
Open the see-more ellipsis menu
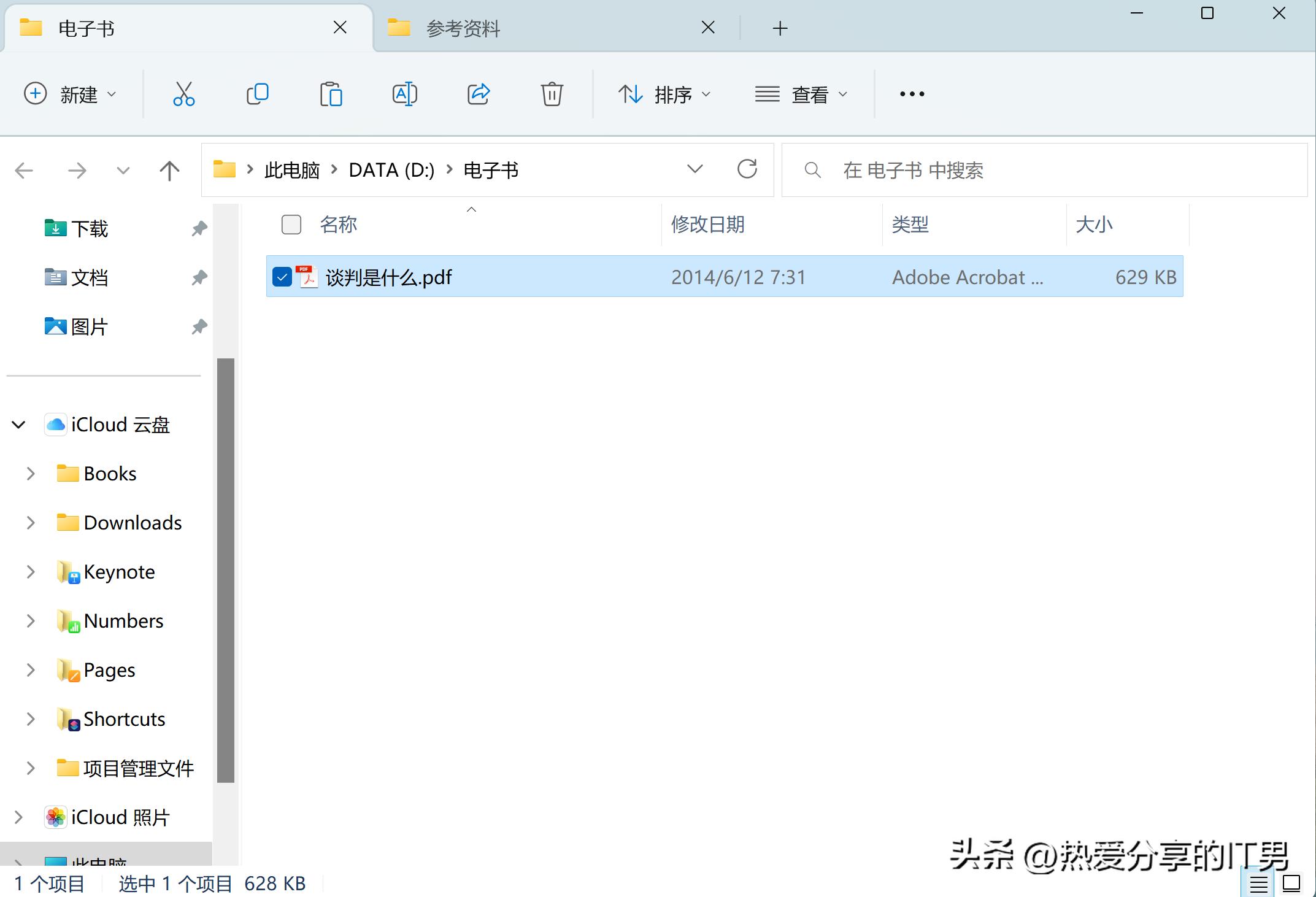pyautogui.click(x=911, y=94)
